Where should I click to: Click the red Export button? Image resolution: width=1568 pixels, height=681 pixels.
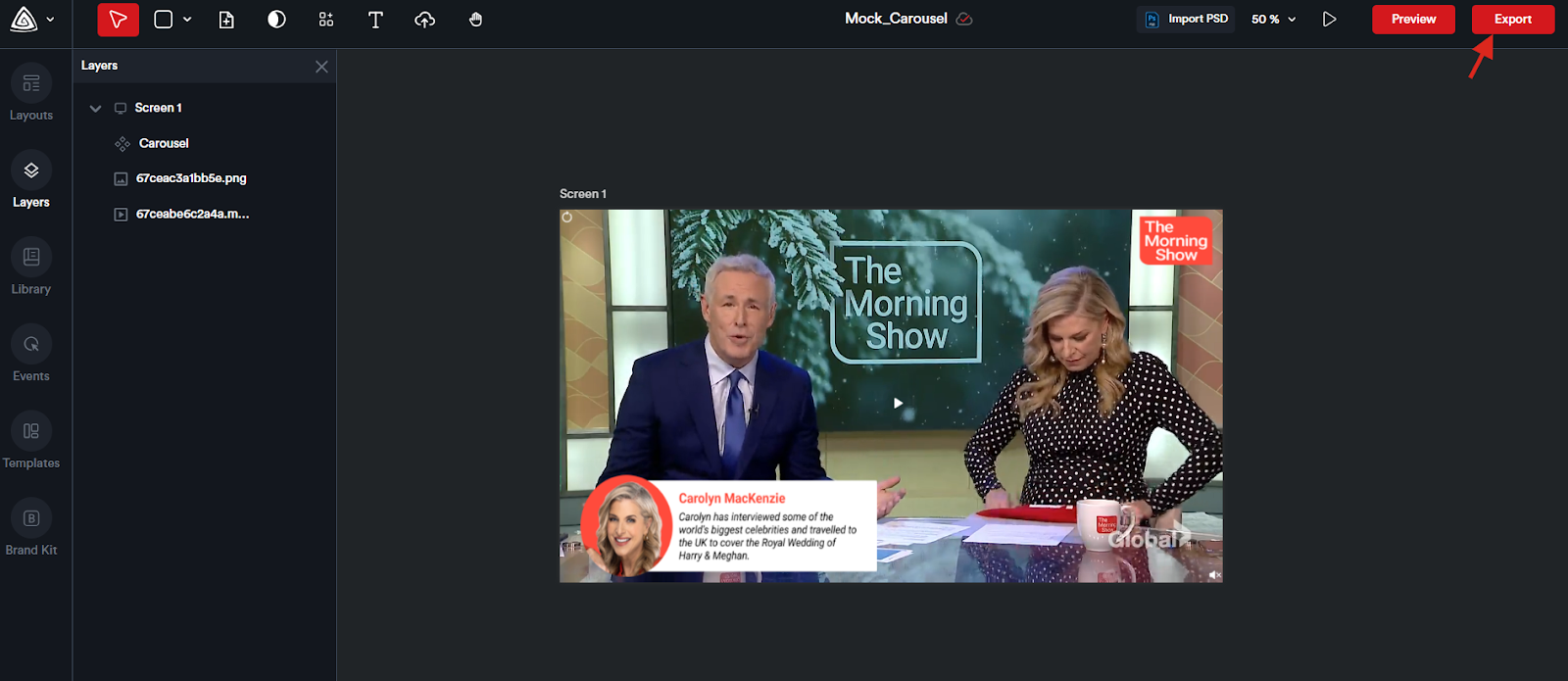click(x=1512, y=20)
